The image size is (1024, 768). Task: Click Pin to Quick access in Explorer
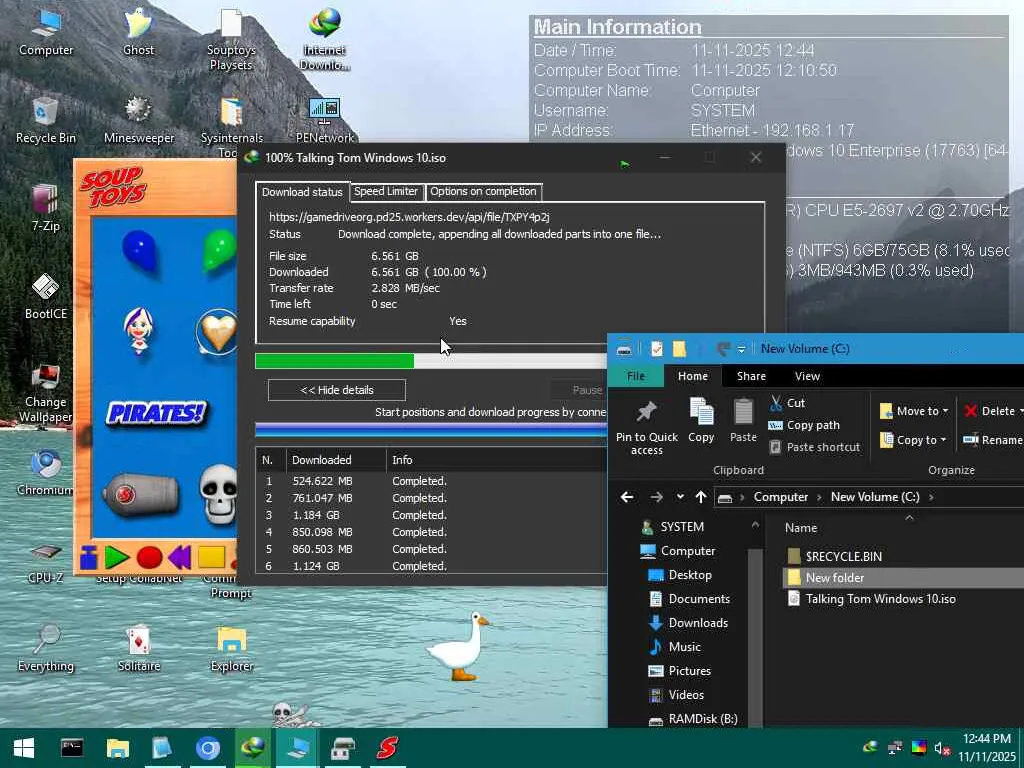(x=647, y=427)
